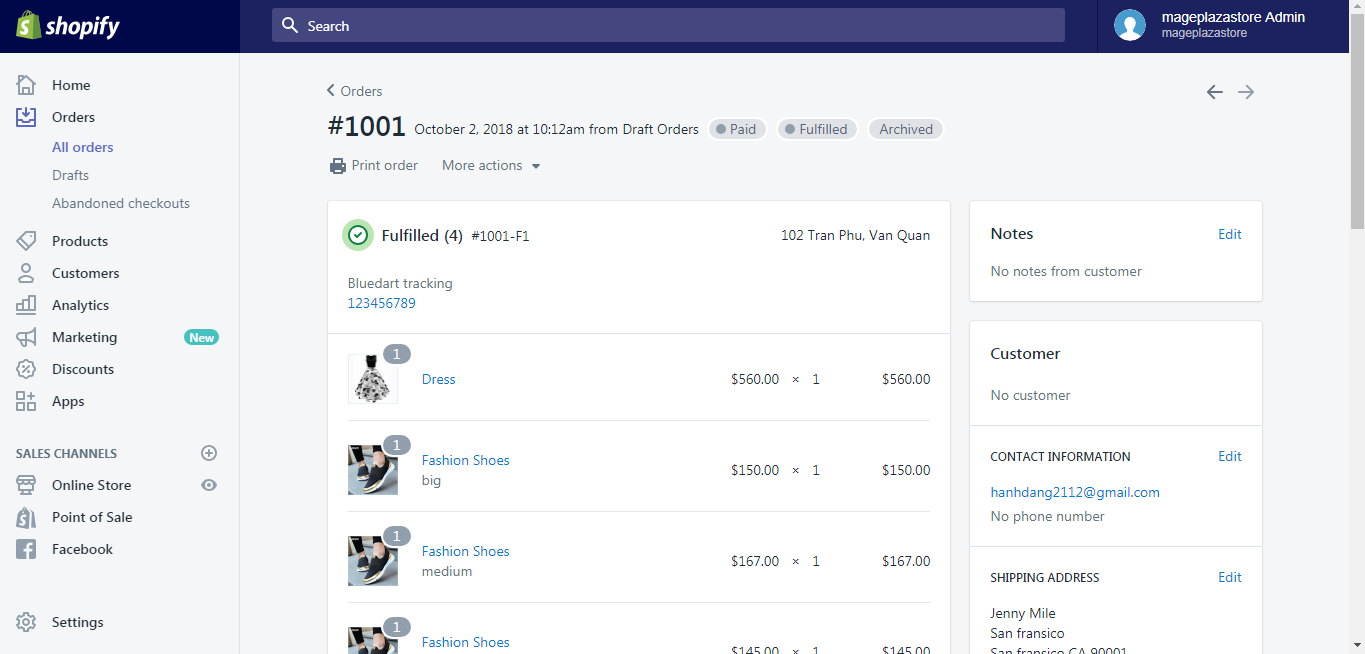Select All orders submenu item

click(83, 147)
